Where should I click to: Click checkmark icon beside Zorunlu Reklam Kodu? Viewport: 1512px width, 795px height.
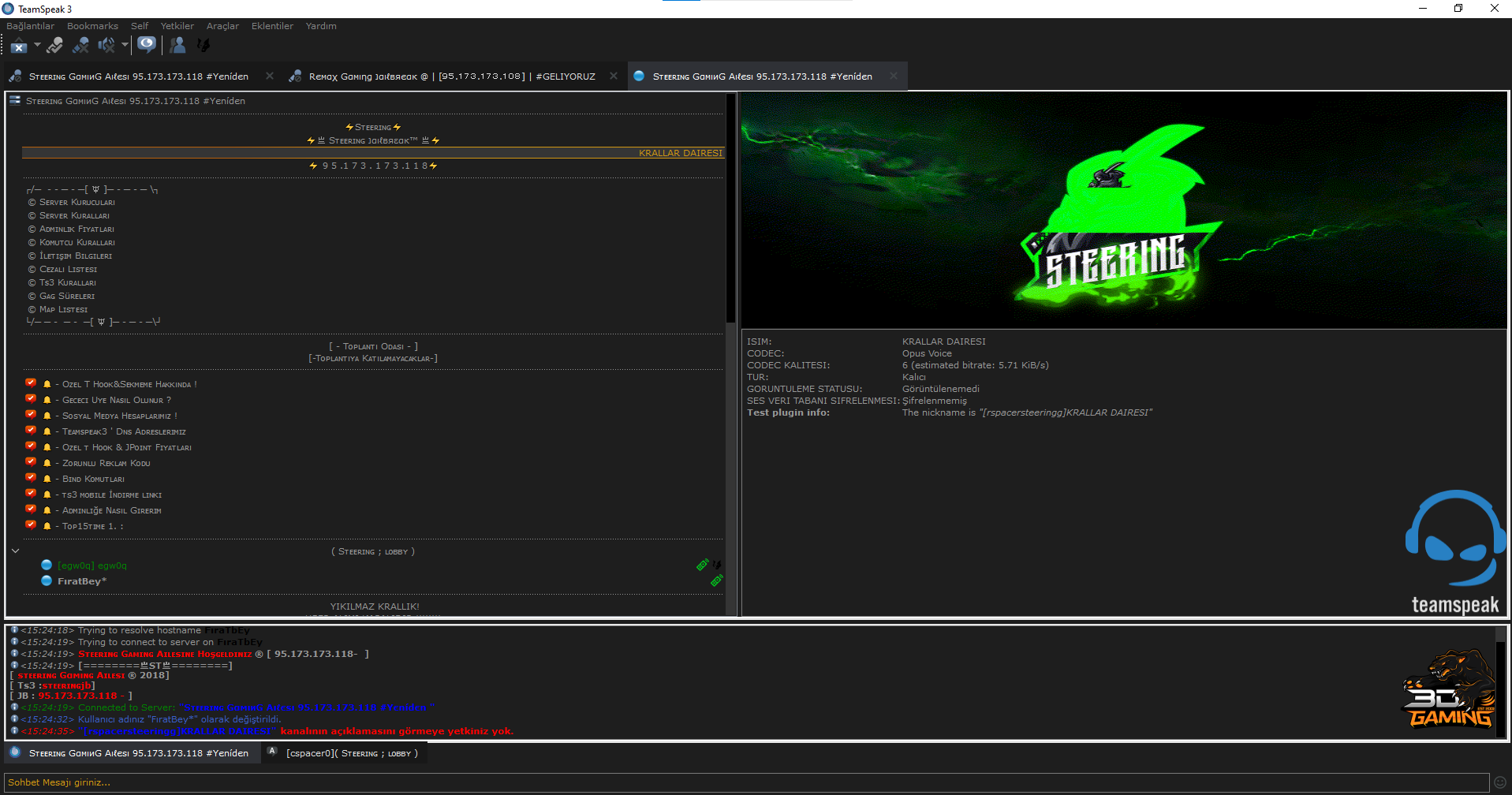(31, 462)
